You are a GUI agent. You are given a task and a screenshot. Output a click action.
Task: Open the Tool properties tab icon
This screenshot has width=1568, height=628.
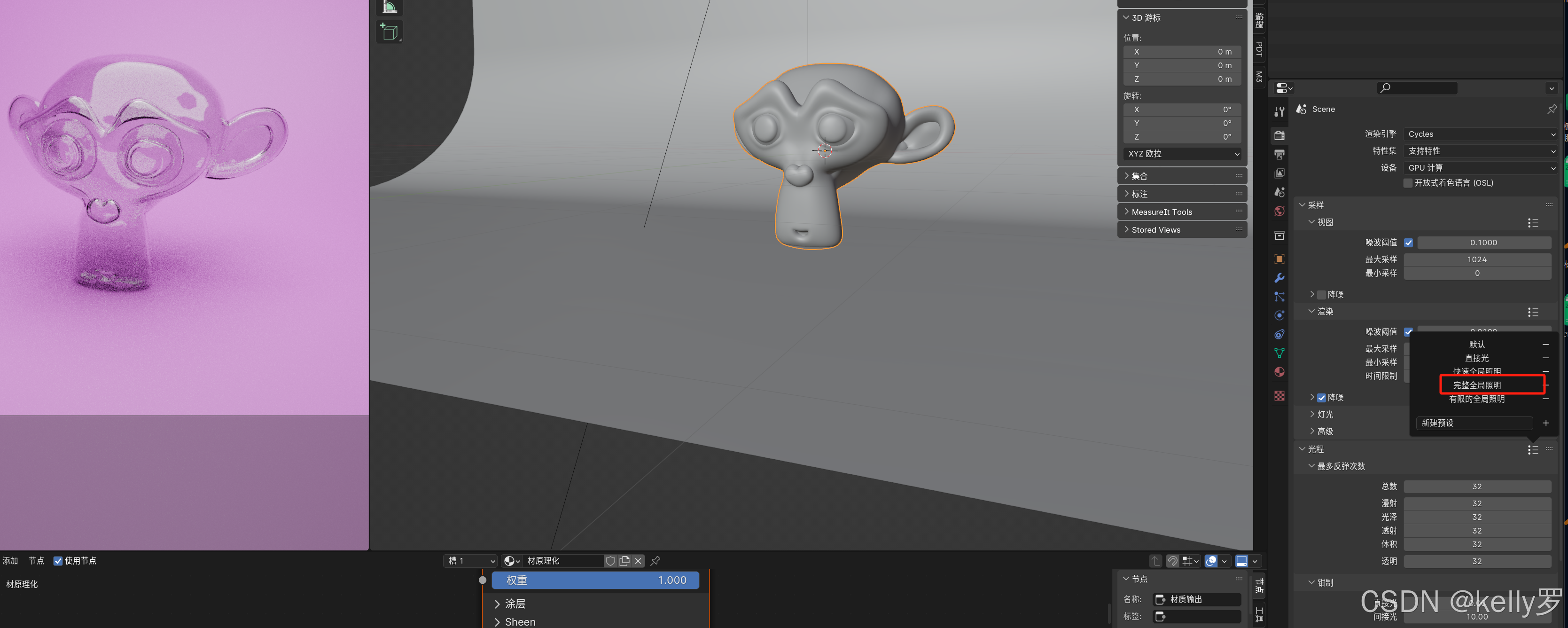tap(1279, 111)
